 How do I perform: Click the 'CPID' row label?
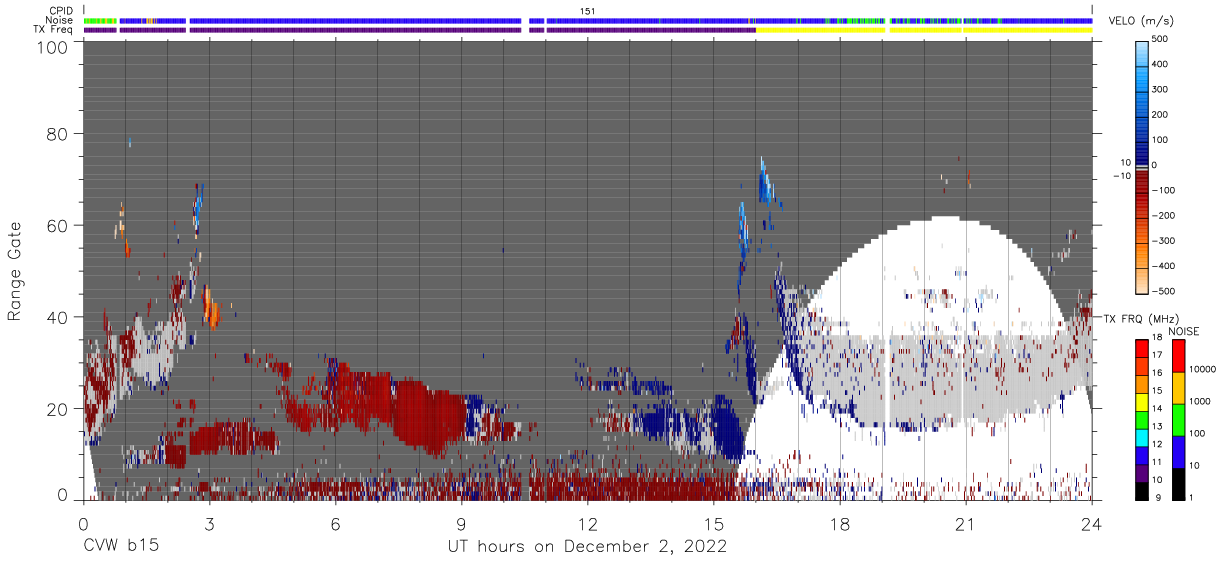[x=61, y=11]
